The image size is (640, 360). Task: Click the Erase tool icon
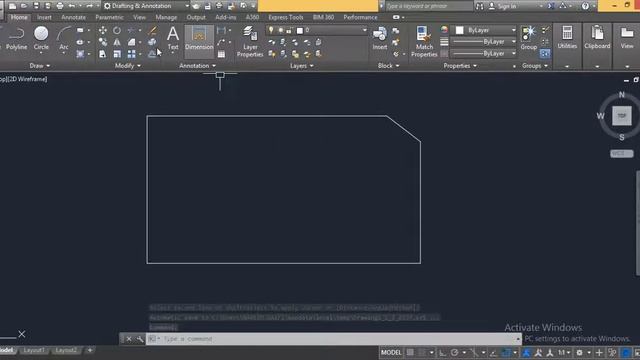[153, 30]
